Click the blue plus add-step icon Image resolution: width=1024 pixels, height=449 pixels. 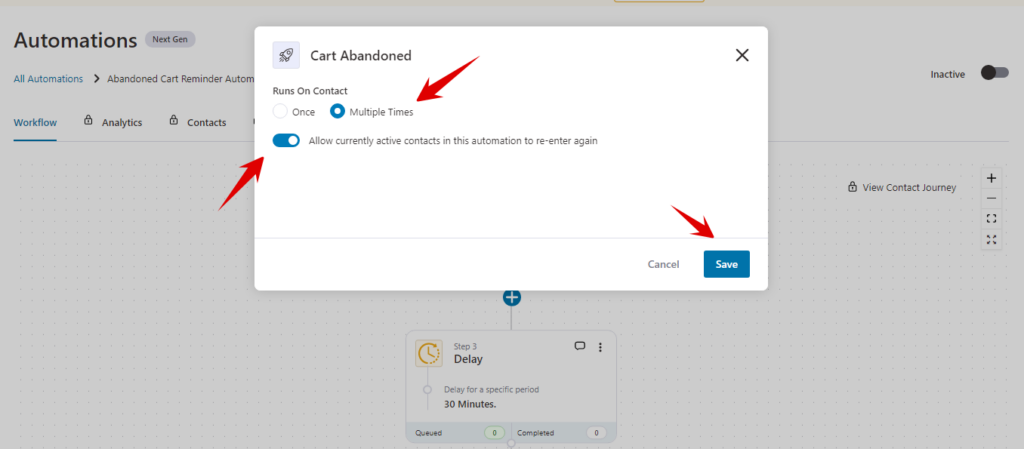[511, 297]
